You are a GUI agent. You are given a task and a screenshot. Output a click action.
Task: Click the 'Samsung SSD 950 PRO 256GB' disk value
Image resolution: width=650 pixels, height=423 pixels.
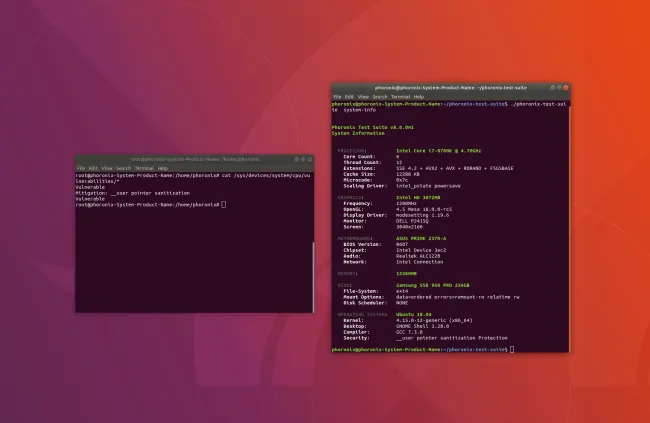tap(433, 285)
